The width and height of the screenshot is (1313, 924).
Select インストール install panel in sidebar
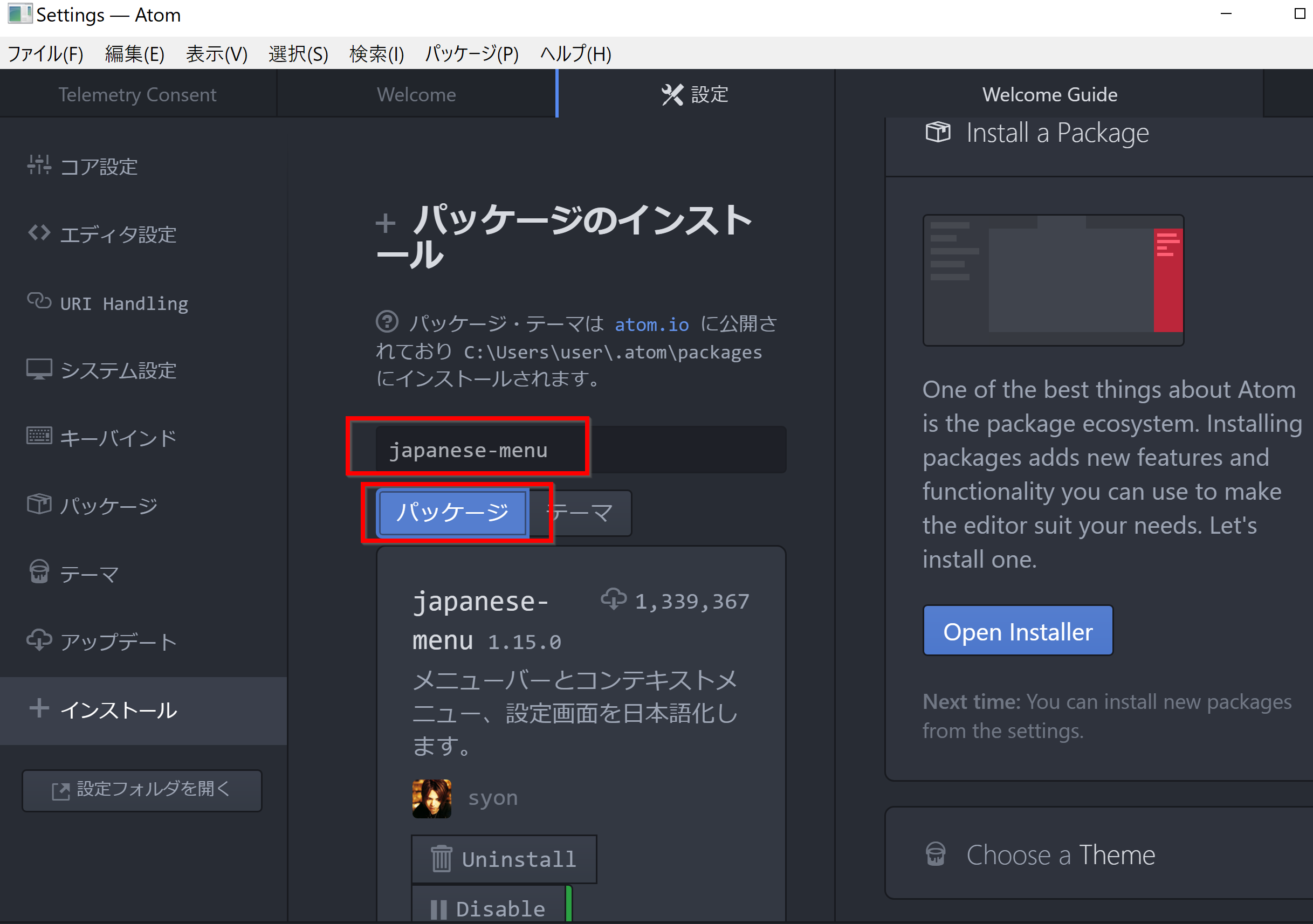(x=143, y=711)
